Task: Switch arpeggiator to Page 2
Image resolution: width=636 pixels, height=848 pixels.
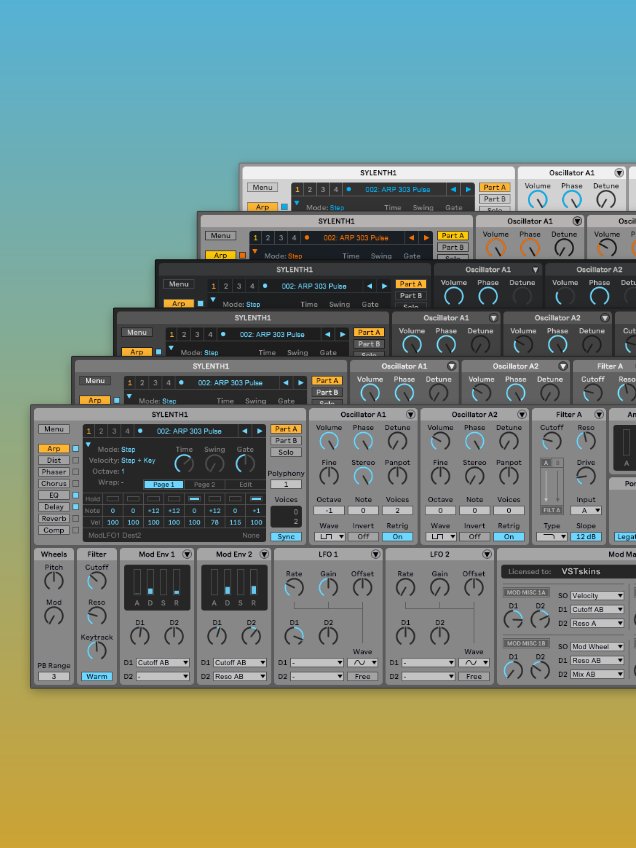Action: pos(204,485)
